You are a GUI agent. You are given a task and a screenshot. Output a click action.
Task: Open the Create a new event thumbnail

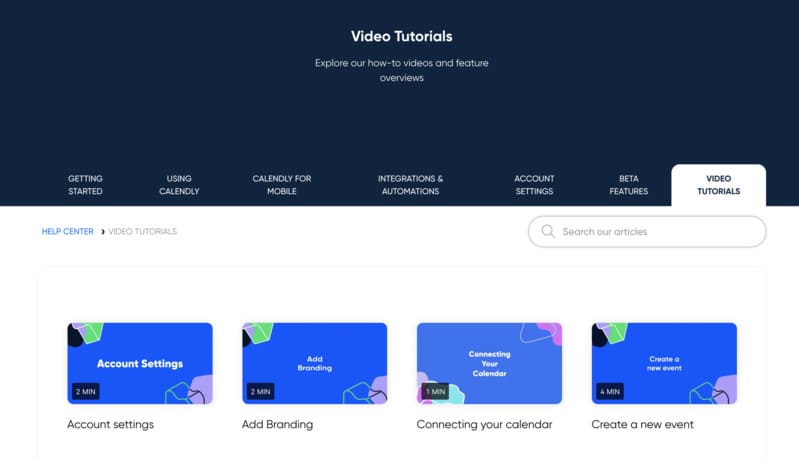click(664, 363)
